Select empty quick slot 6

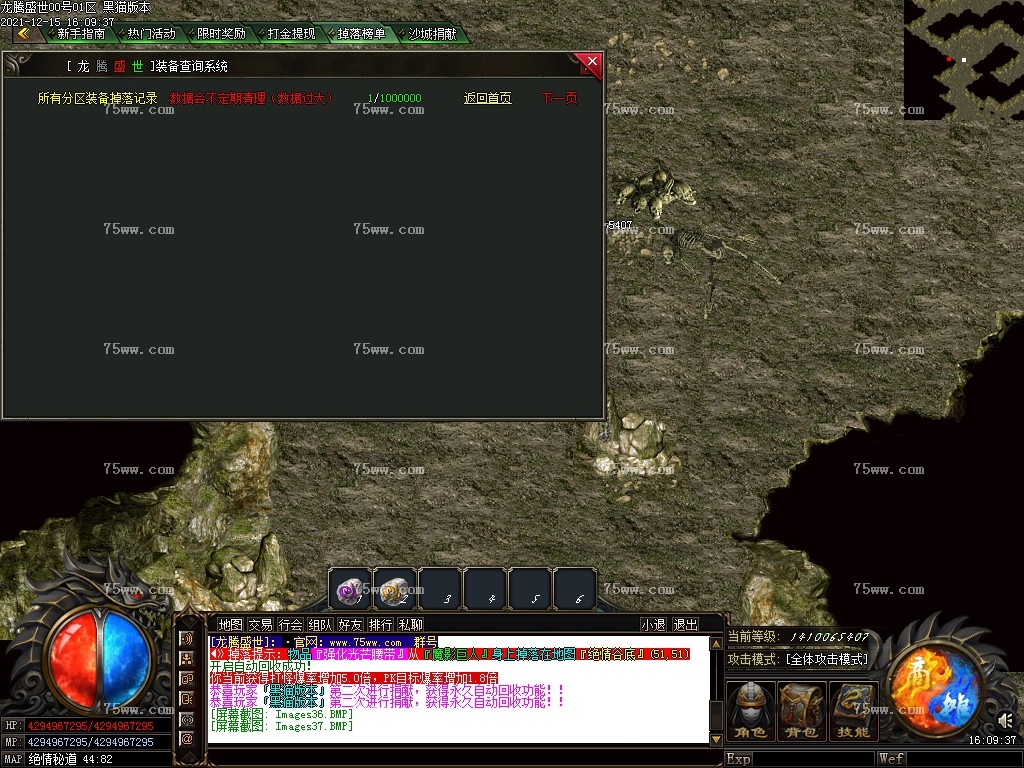coord(575,590)
